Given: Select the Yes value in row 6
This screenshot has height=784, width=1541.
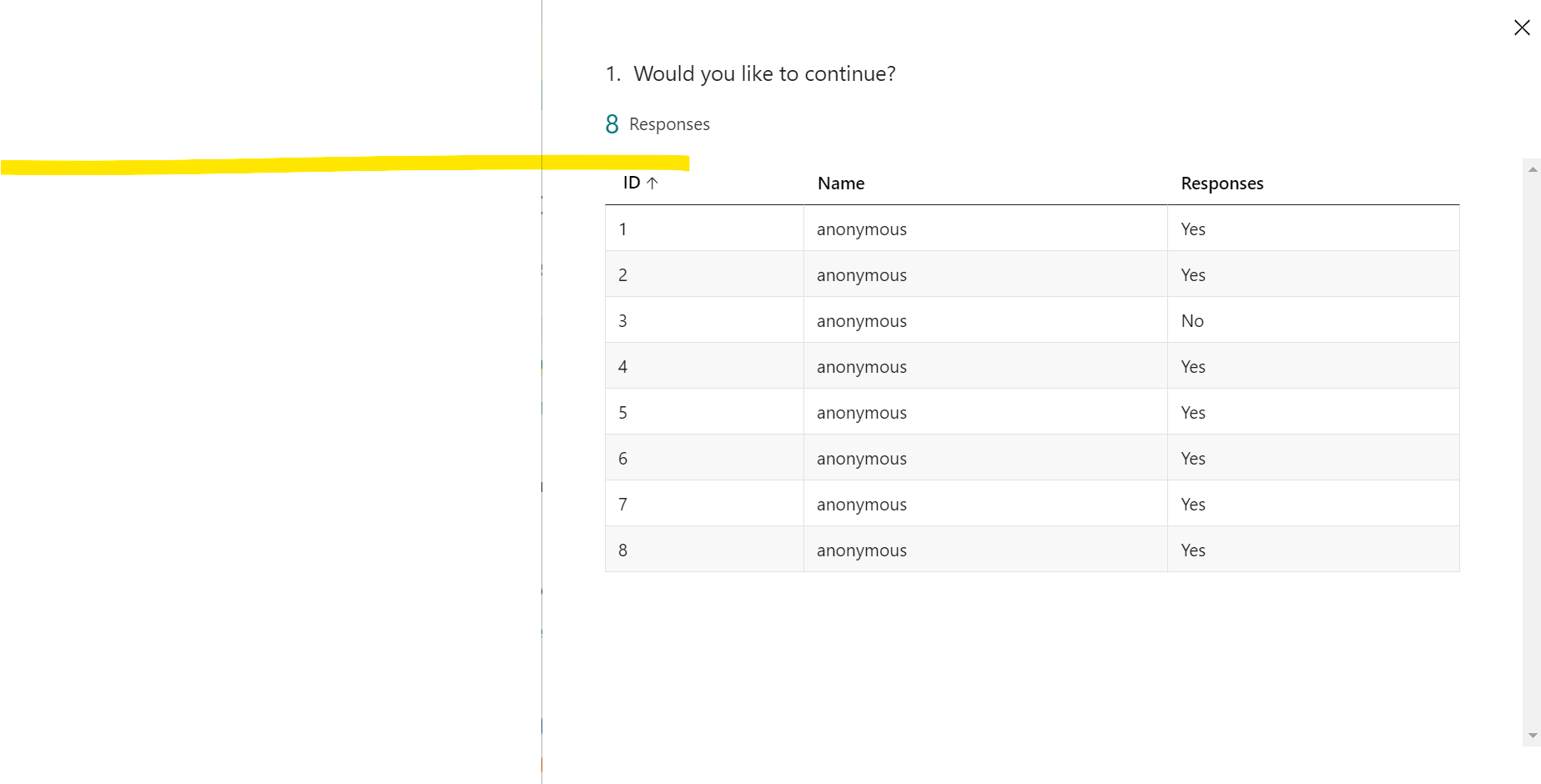Looking at the screenshot, I should click(x=1192, y=458).
